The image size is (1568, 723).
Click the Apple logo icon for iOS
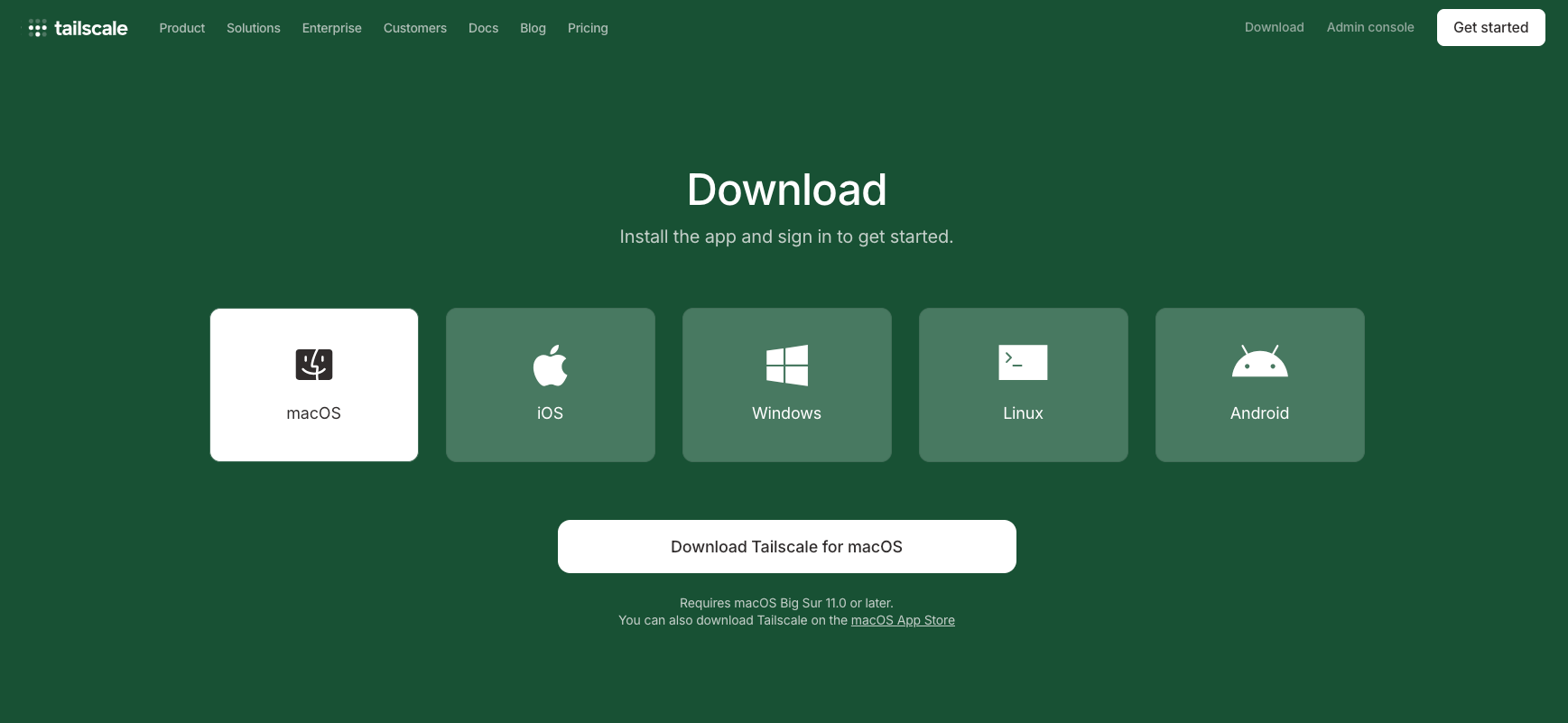[551, 365]
